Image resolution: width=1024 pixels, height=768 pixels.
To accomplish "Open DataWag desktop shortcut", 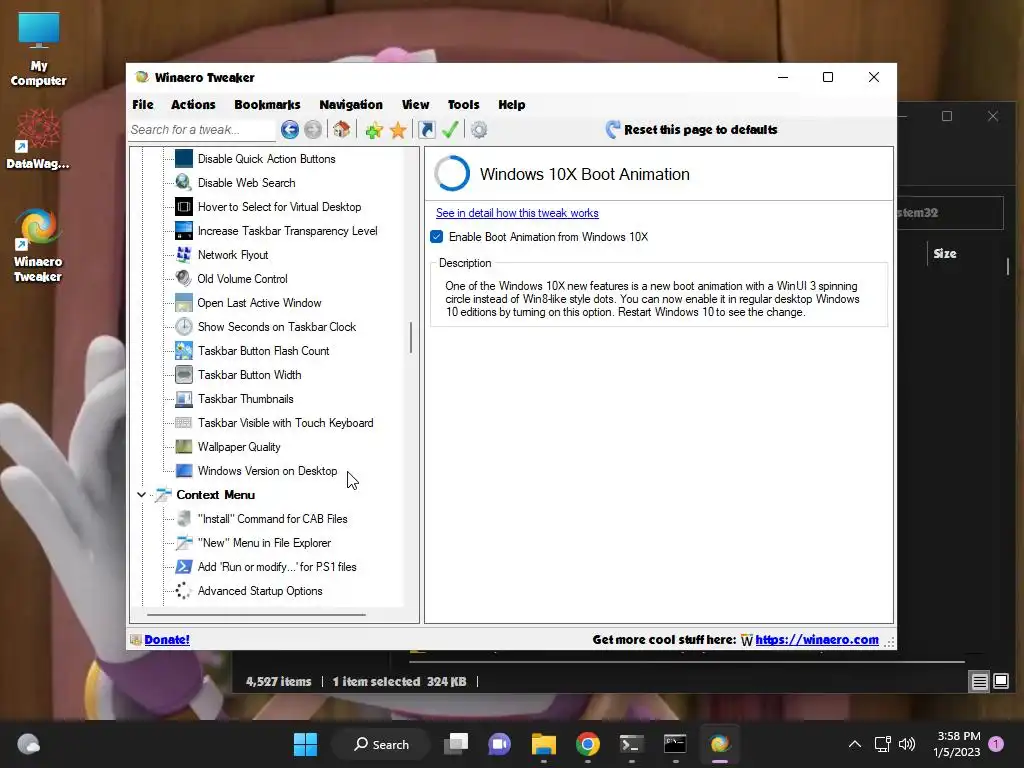I will [38, 138].
